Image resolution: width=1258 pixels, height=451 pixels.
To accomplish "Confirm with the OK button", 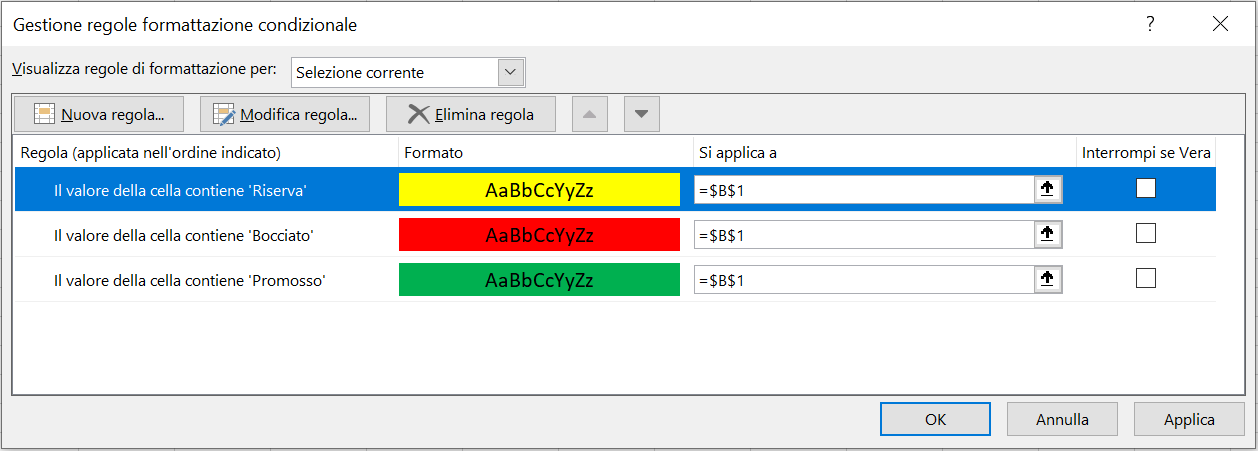I will coord(935,420).
